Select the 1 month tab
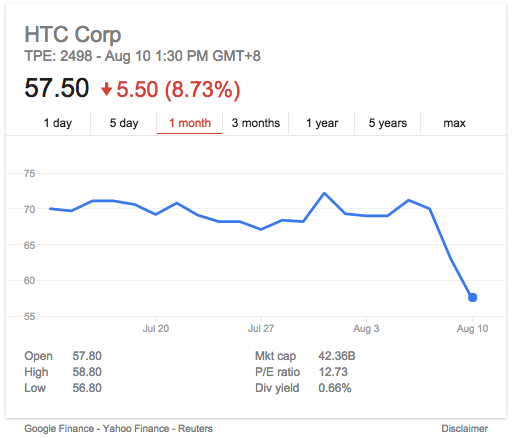The height and width of the screenshot is (438, 515). (x=190, y=123)
